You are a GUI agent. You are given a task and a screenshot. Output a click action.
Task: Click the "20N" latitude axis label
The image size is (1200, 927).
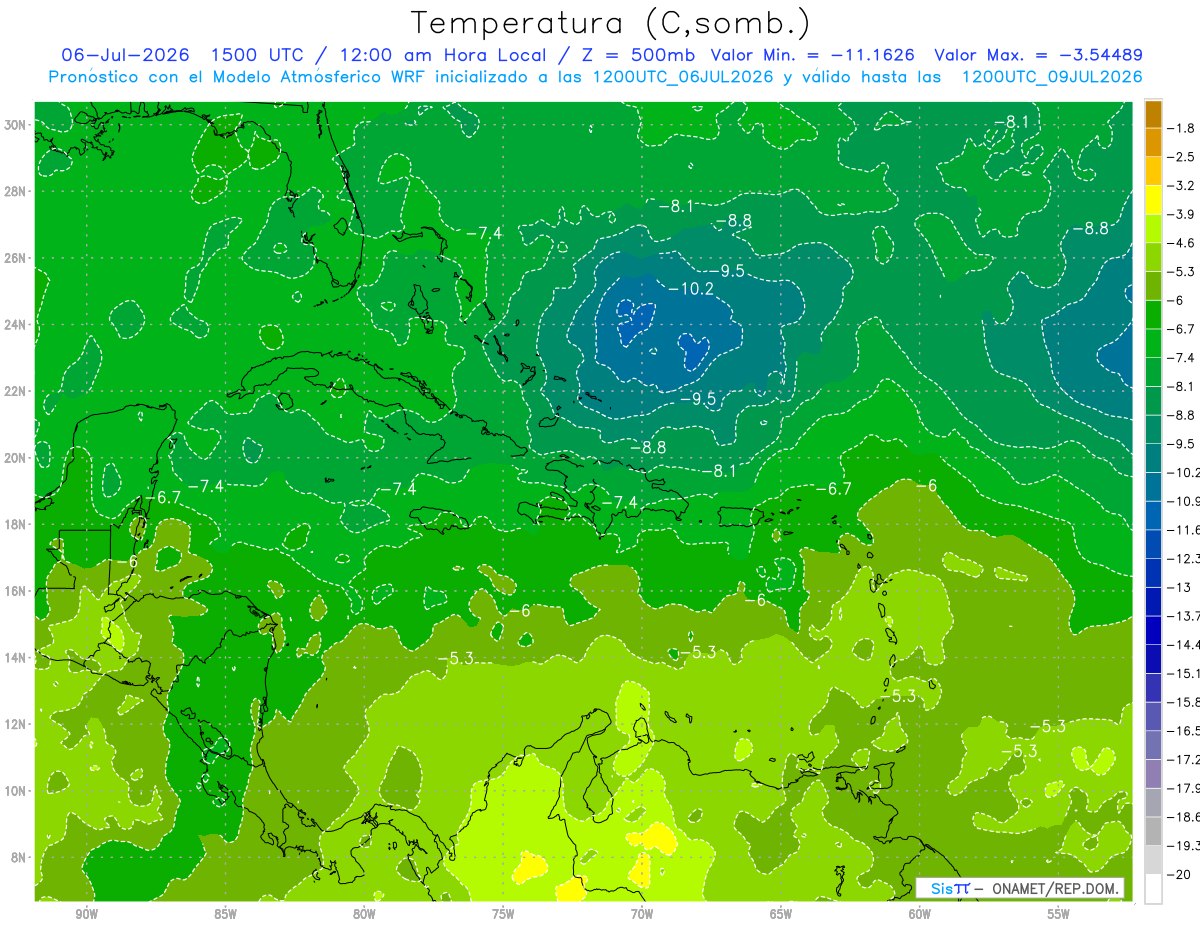(17, 458)
